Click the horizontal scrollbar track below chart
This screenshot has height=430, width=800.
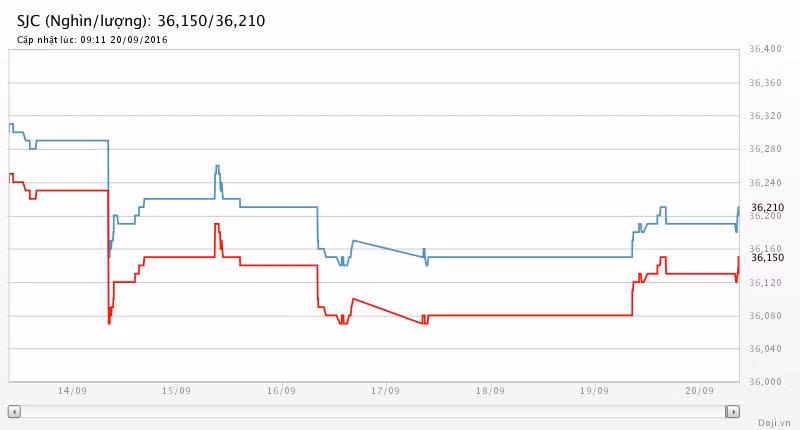coord(370,411)
